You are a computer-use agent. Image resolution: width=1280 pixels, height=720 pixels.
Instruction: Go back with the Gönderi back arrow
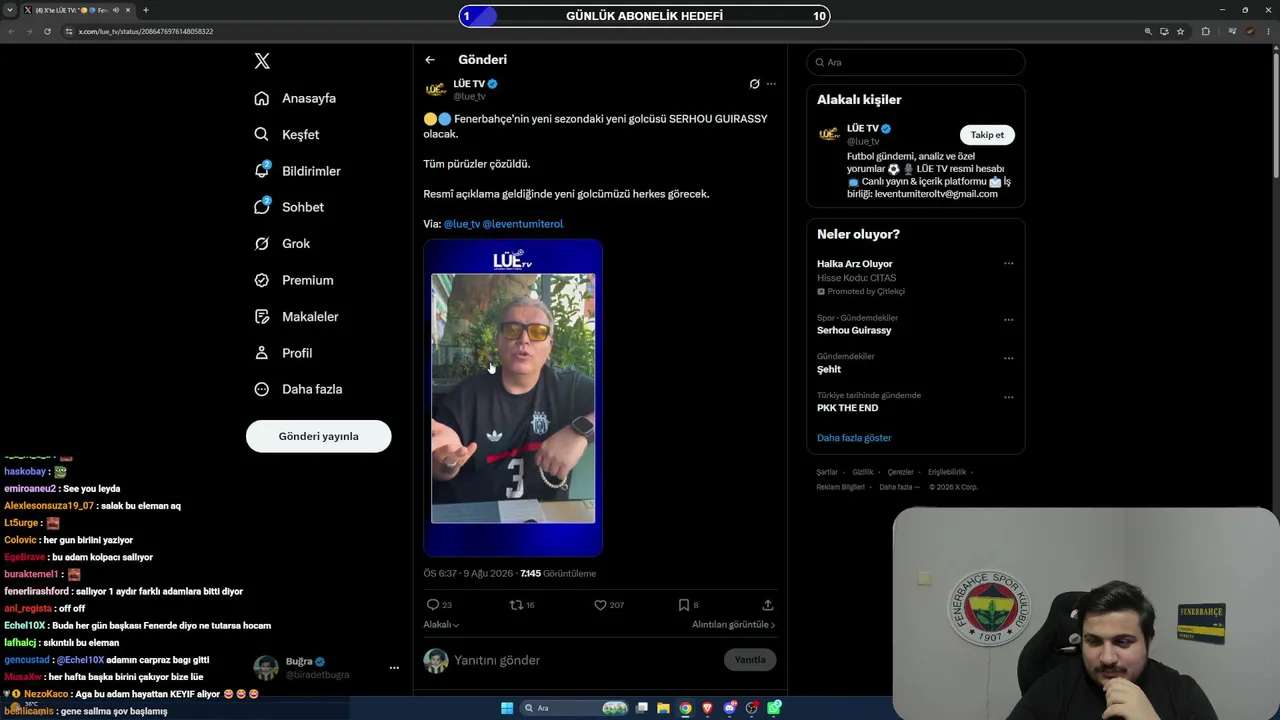pyautogui.click(x=430, y=60)
